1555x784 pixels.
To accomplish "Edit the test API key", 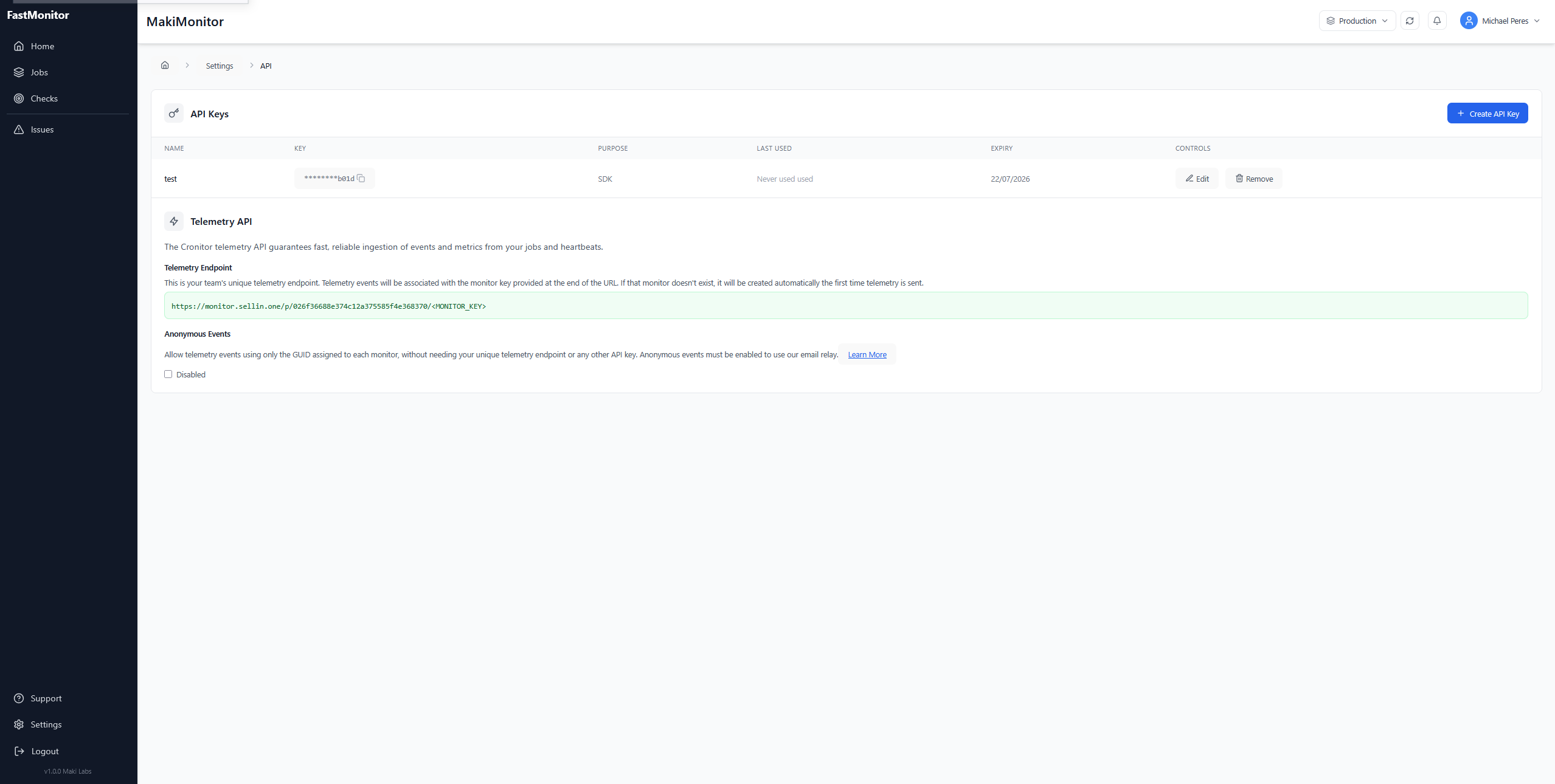I will (1196, 178).
